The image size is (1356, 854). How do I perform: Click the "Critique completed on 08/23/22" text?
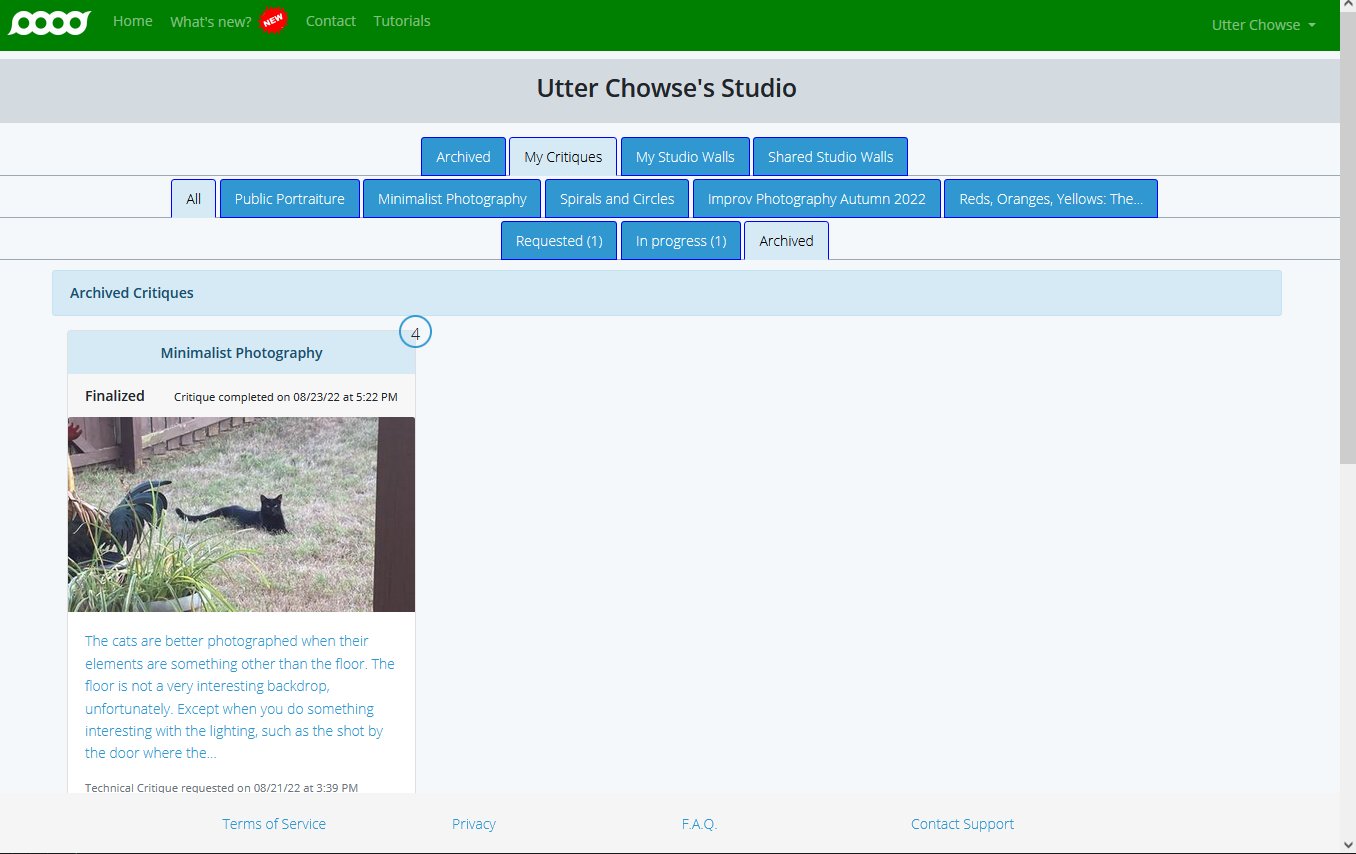(x=286, y=397)
